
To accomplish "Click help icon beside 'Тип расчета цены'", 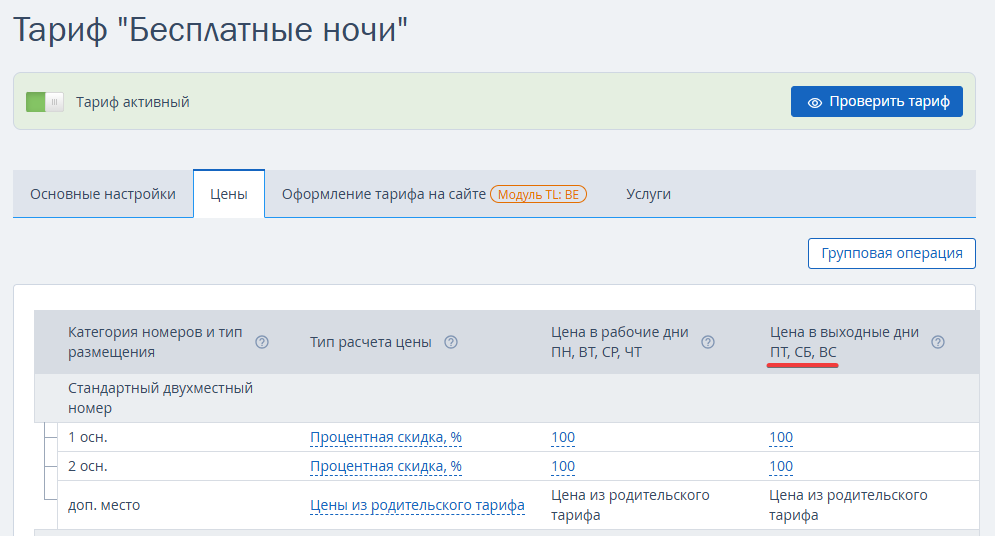I will click(451, 342).
